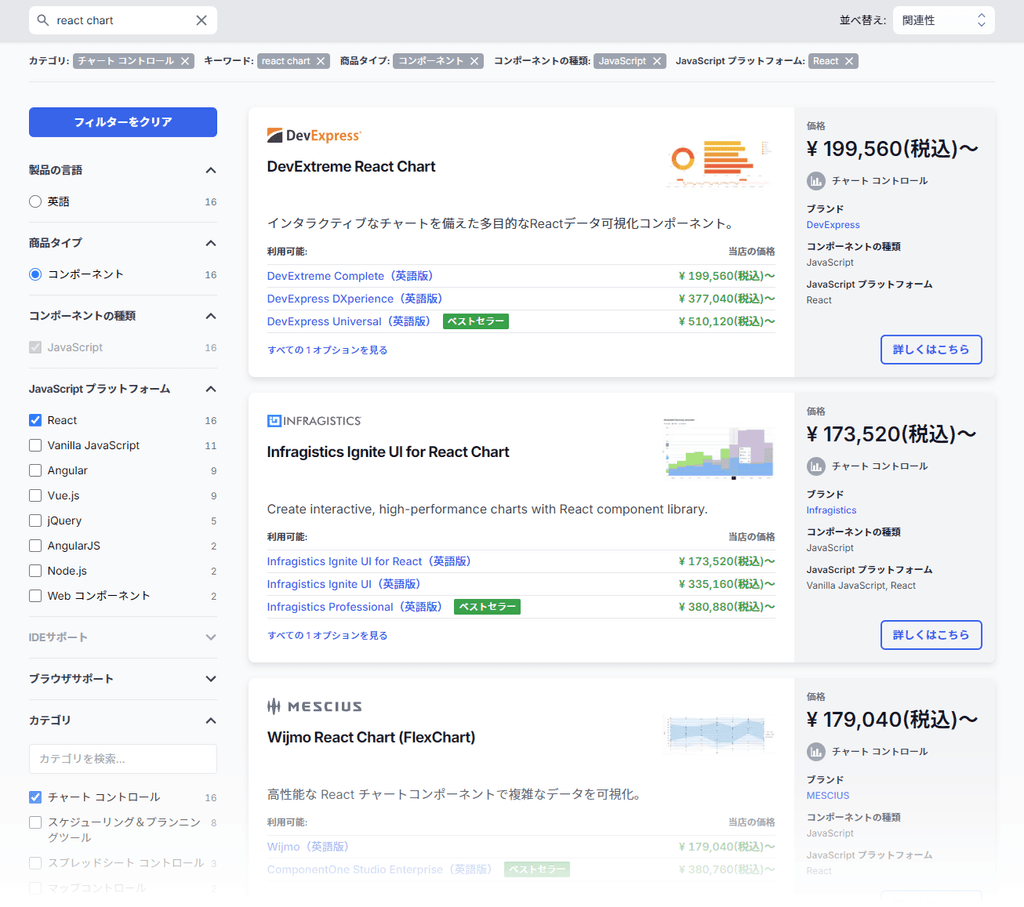Open Infragistics Ignite UI for React（英語版）link
The image size is (1024, 907).
pos(369,562)
